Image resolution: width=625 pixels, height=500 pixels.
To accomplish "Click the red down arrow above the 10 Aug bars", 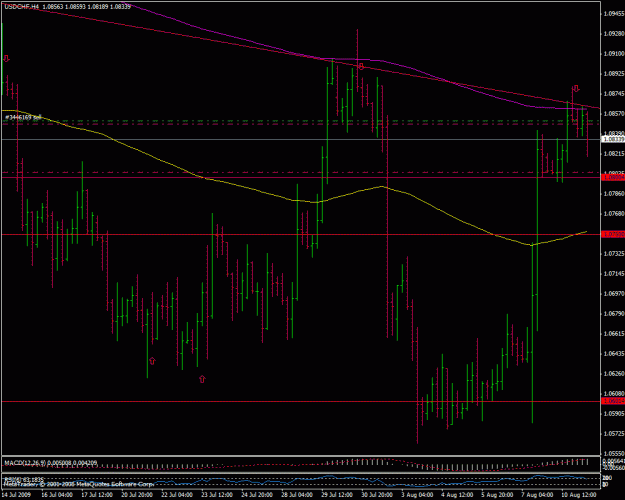I will pos(576,89).
